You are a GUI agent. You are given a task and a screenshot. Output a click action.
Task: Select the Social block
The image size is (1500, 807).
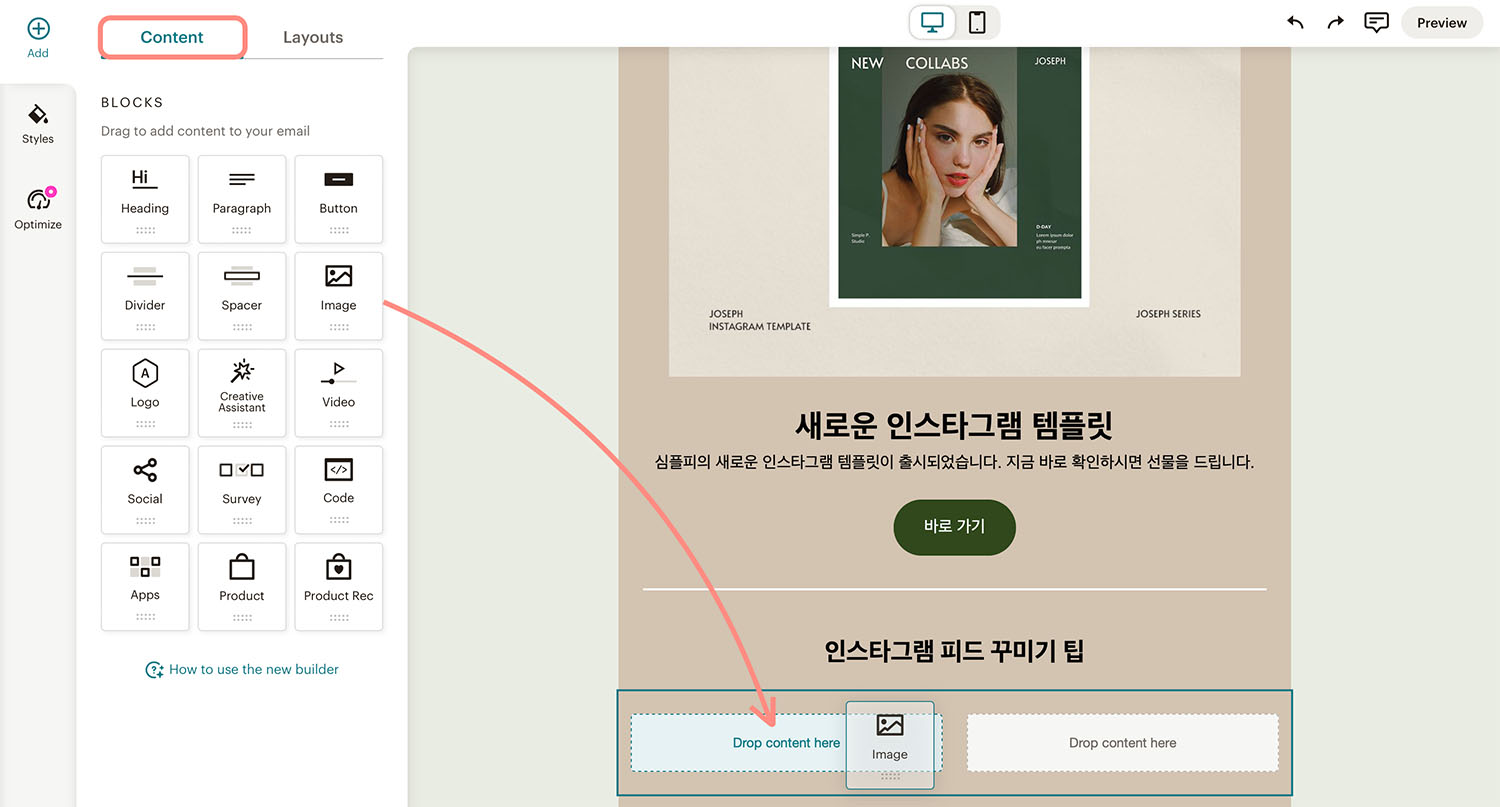click(x=145, y=490)
